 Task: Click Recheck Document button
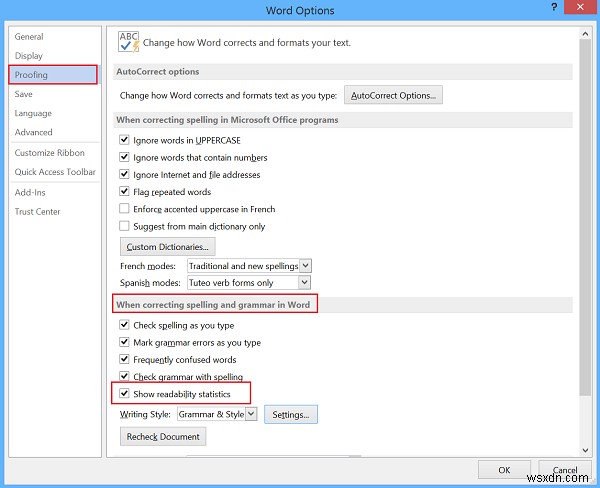pos(163,437)
